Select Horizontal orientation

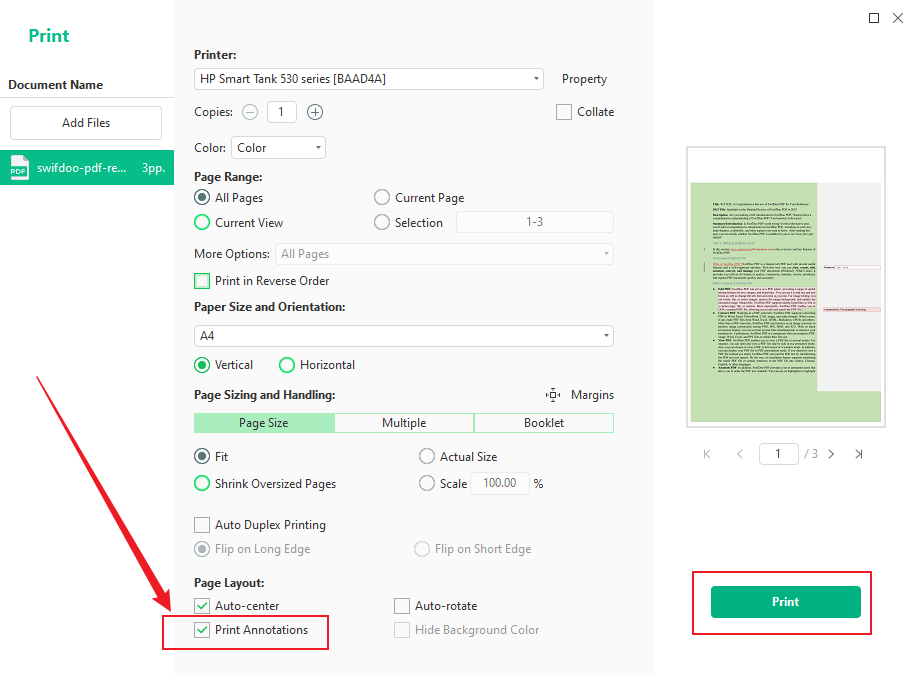click(287, 365)
